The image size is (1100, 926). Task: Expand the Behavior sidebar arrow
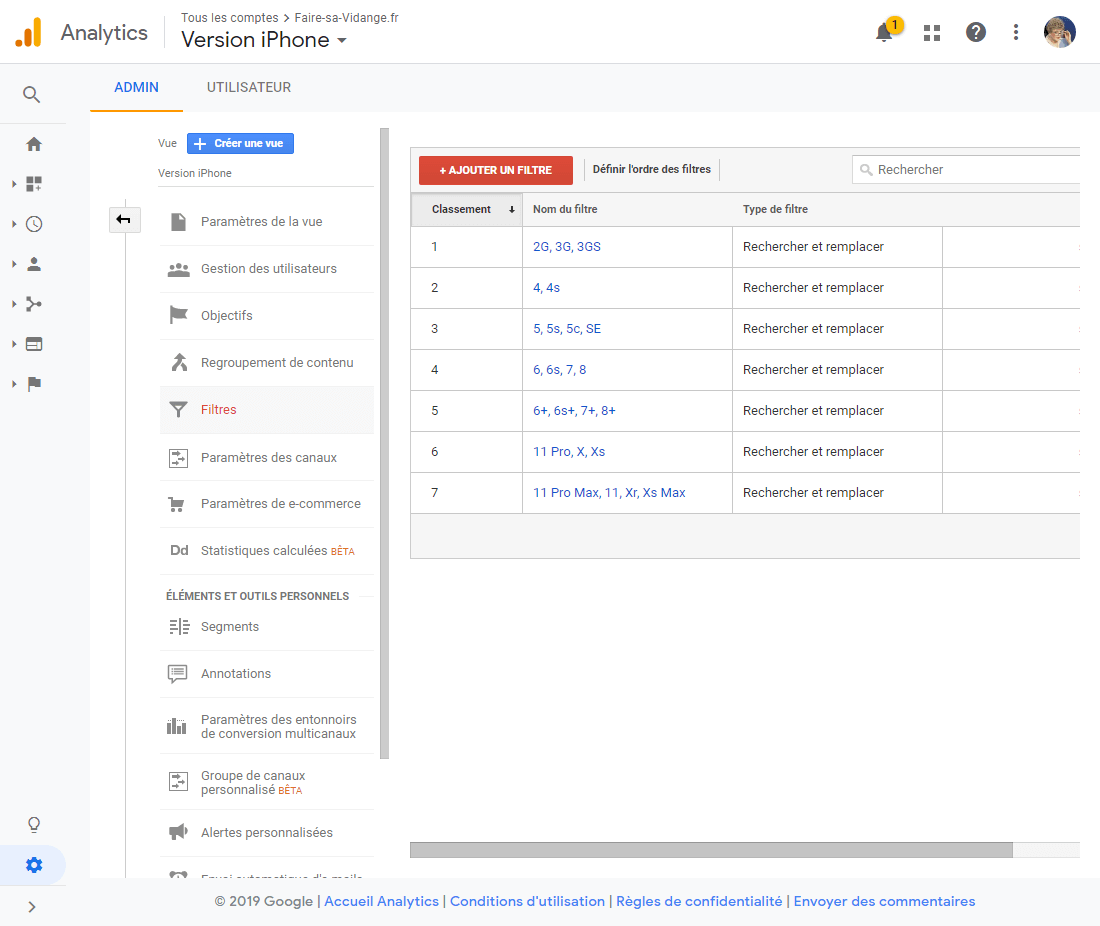tap(14, 344)
